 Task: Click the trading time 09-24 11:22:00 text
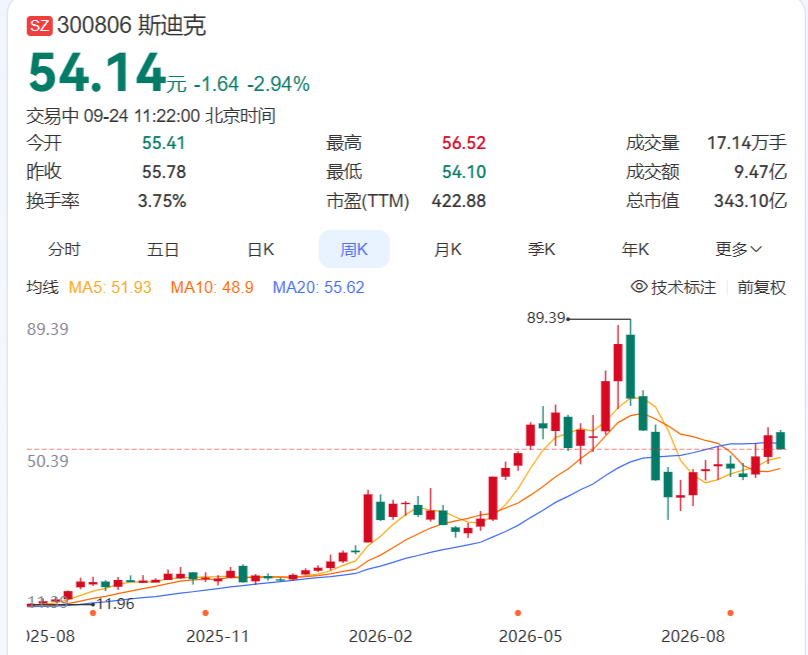click(142, 116)
